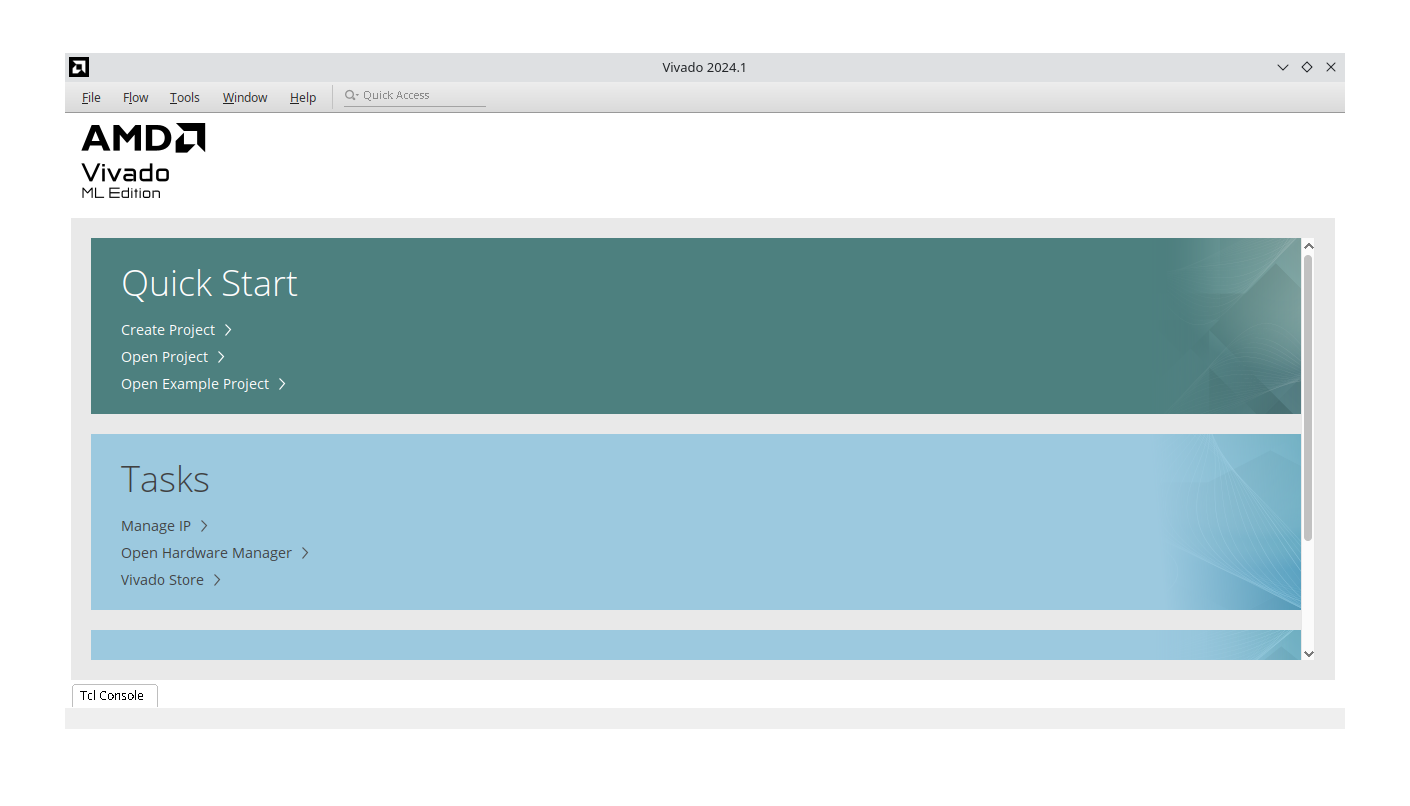The image size is (1410, 806).
Task: Click the arrow icon beside Create Project
Action: coord(227,329)
